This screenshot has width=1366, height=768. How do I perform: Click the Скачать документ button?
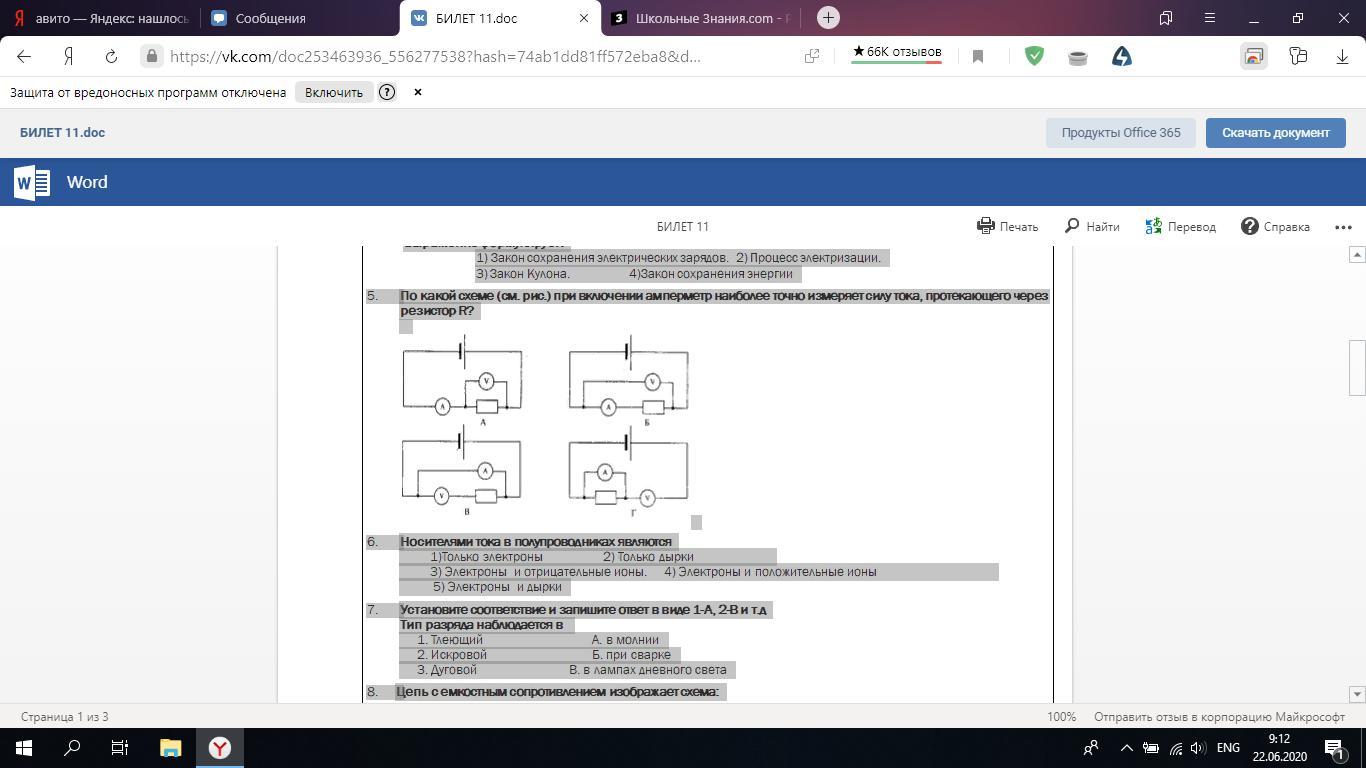1276,132
